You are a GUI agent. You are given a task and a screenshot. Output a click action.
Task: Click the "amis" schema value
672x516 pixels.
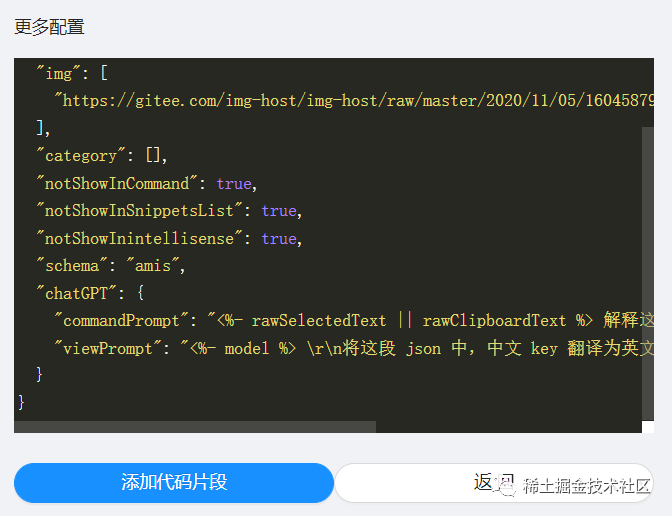click(x=153, y=266)
